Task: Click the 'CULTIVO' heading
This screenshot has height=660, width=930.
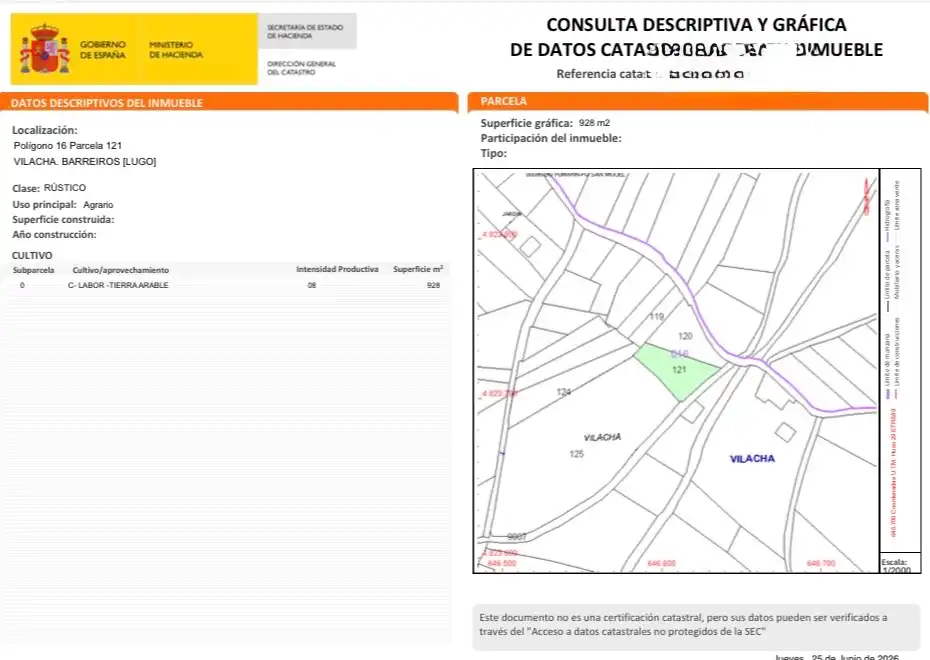Action: [32, 255]
